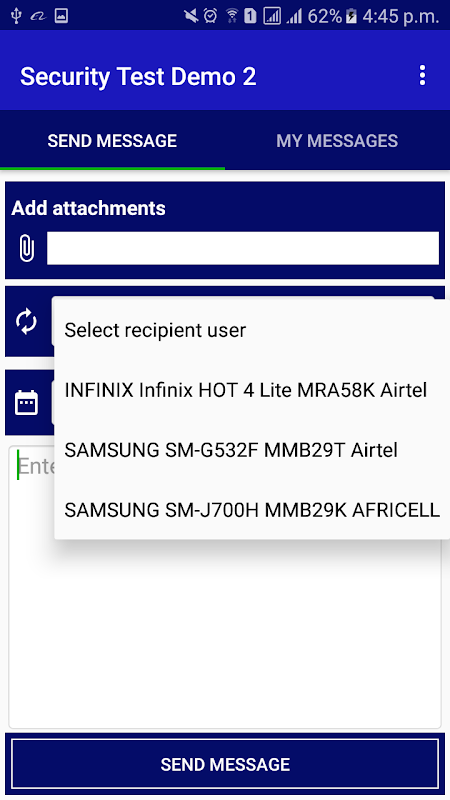Focus the attachments input field

(243, 248)
